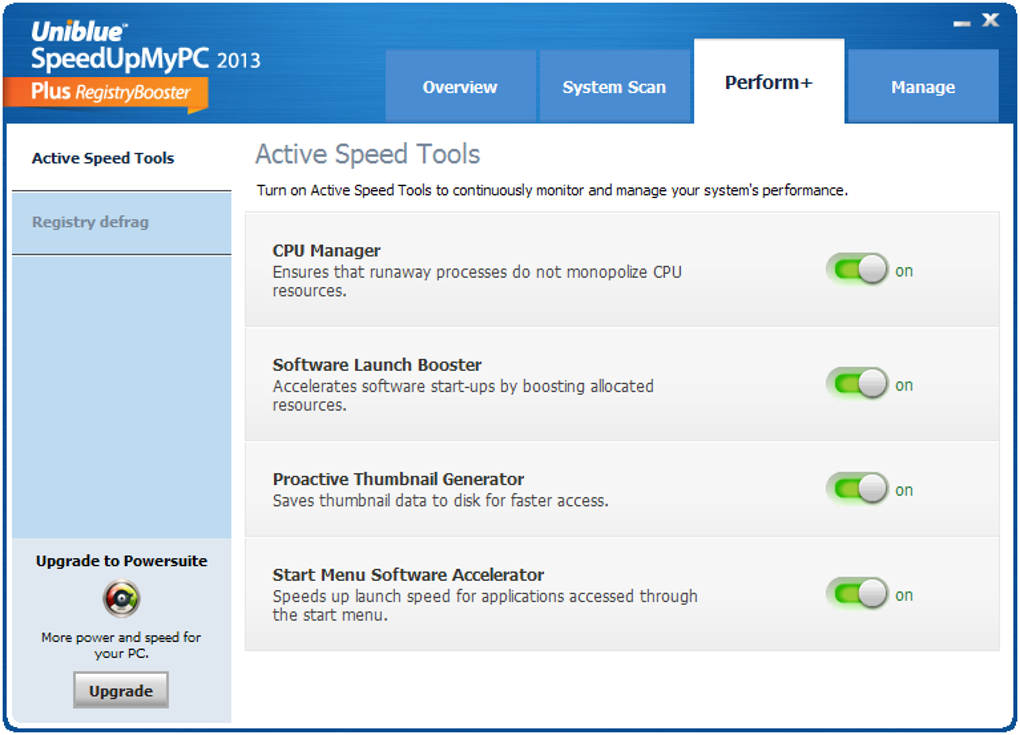Minimize the SpeedUpMyPC window

962,23
